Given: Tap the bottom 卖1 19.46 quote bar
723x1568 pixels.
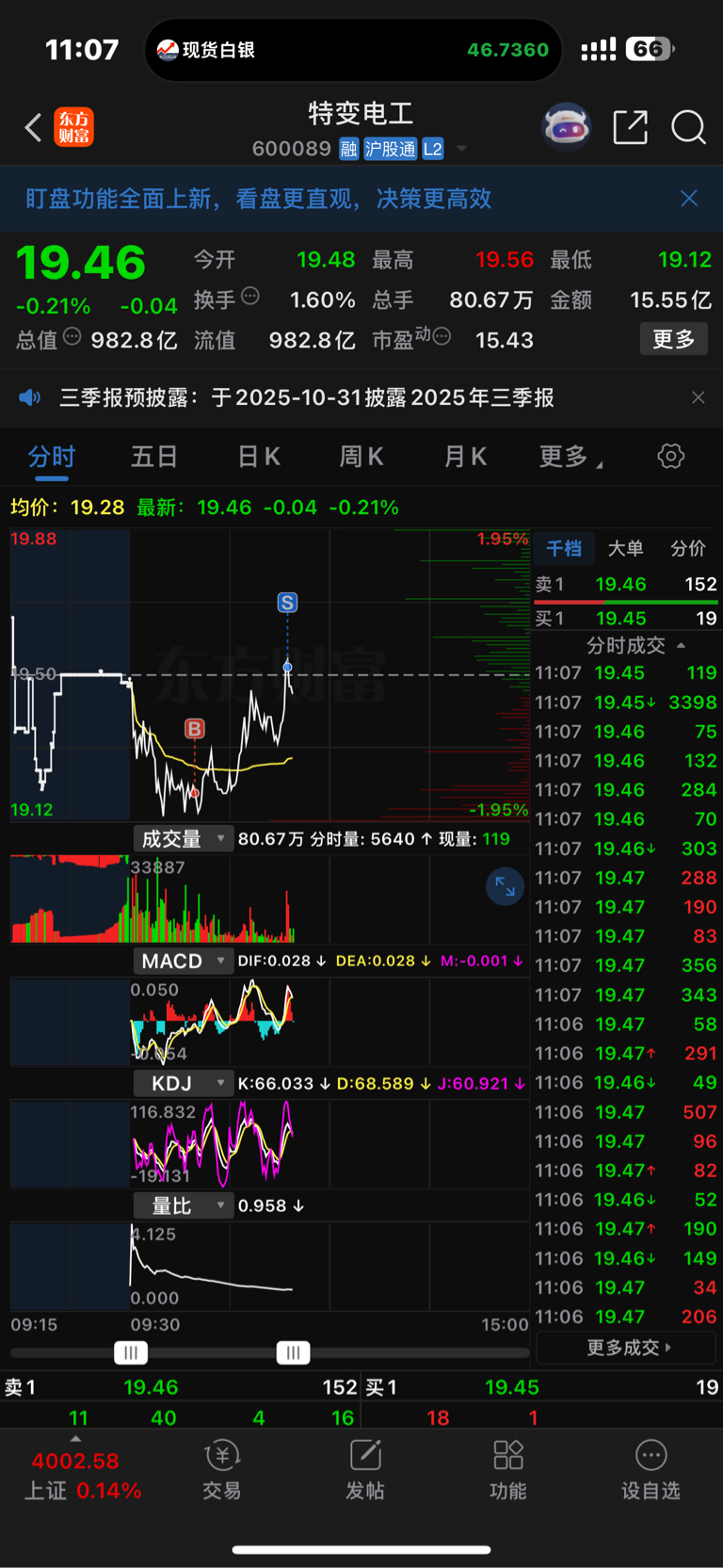Looking at the screenshot, I should click(x=181, y=1387).
